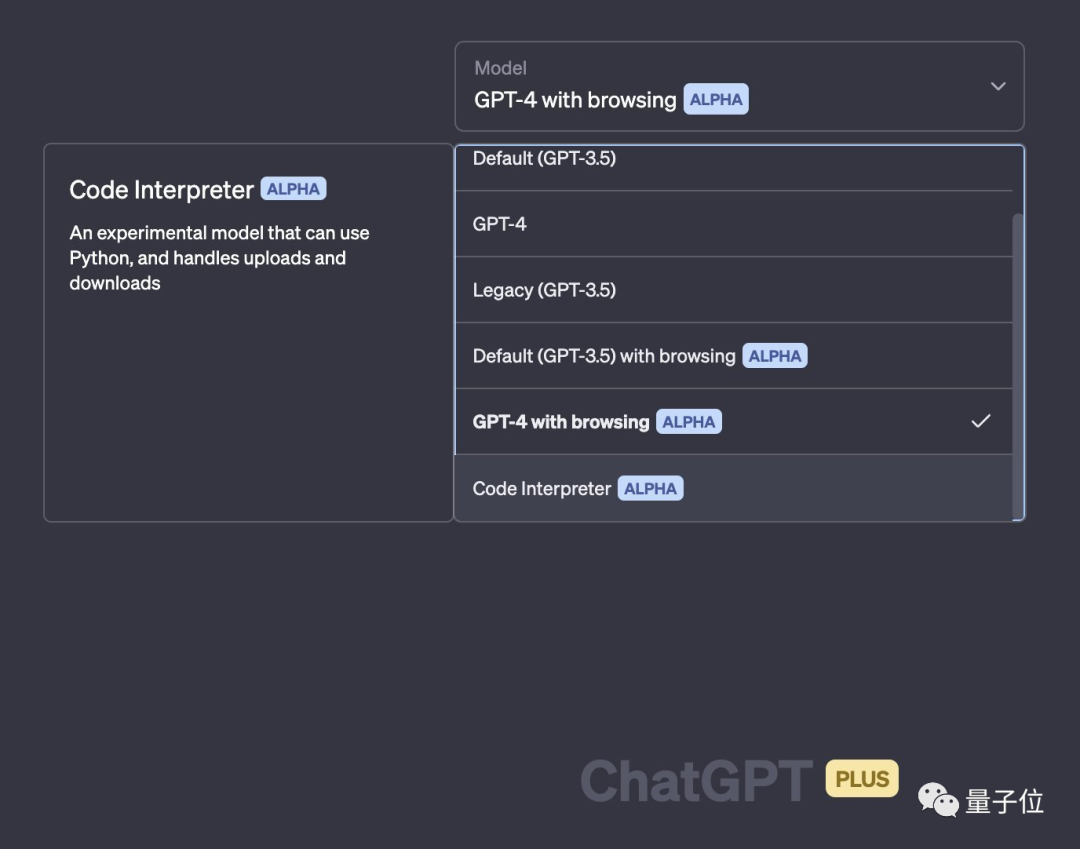Click ALPHA badge on GPT-4 with browsing option
Viewport: 1080px width, 849px height.
689,422
